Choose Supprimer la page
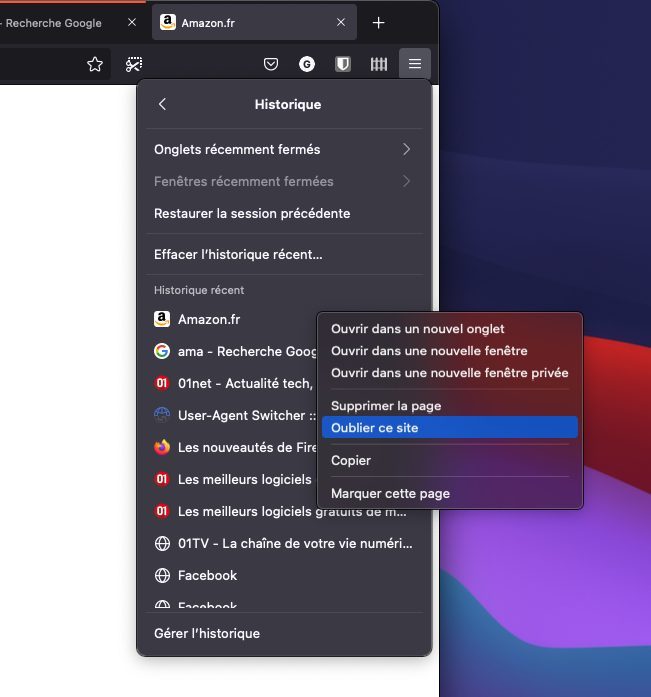This screenshot has width=651, height=697. [x=386, y=406]
